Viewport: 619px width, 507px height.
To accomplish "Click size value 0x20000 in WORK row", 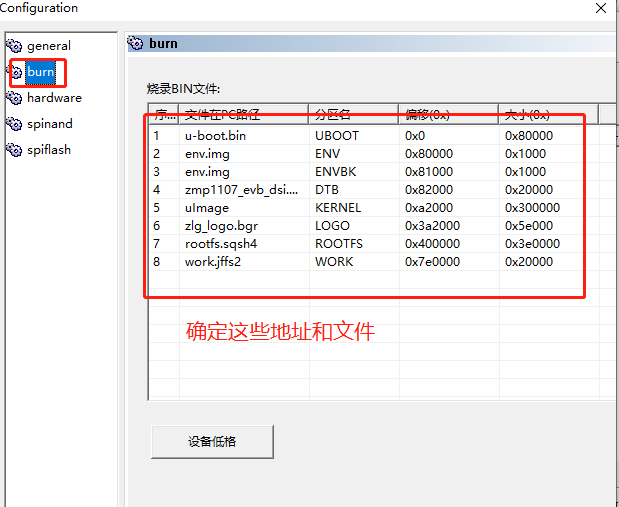I will coord(529,262).
